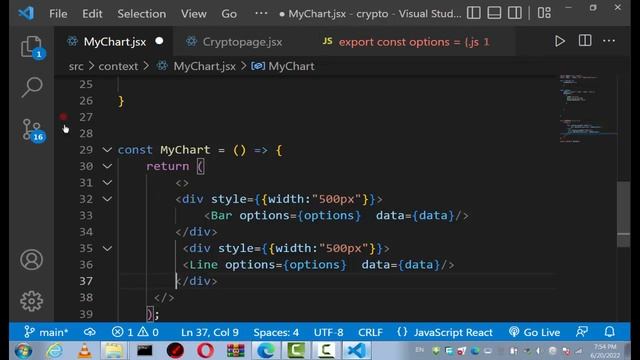
Task: Click the main* git branch indicator
Action: pos(46,332)
